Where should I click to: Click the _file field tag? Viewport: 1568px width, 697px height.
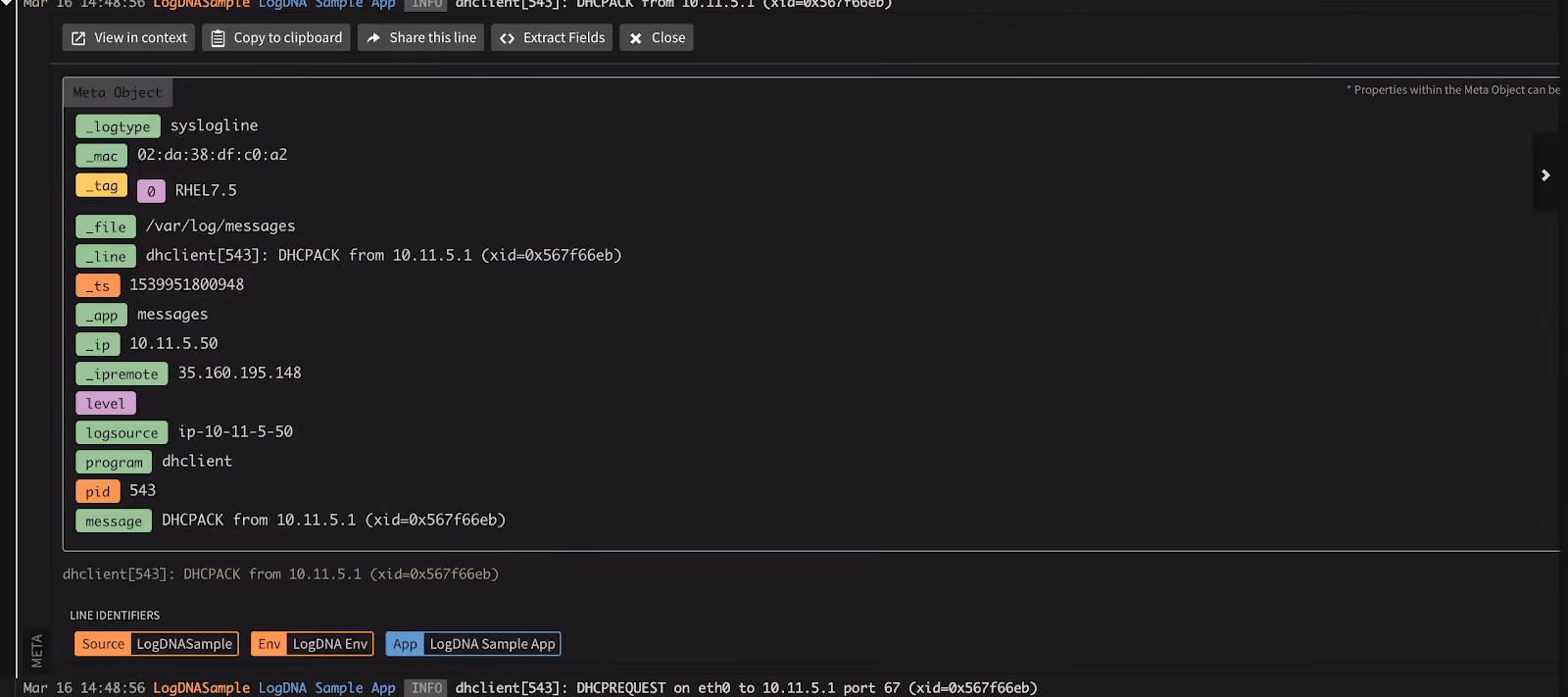point(106,226)
